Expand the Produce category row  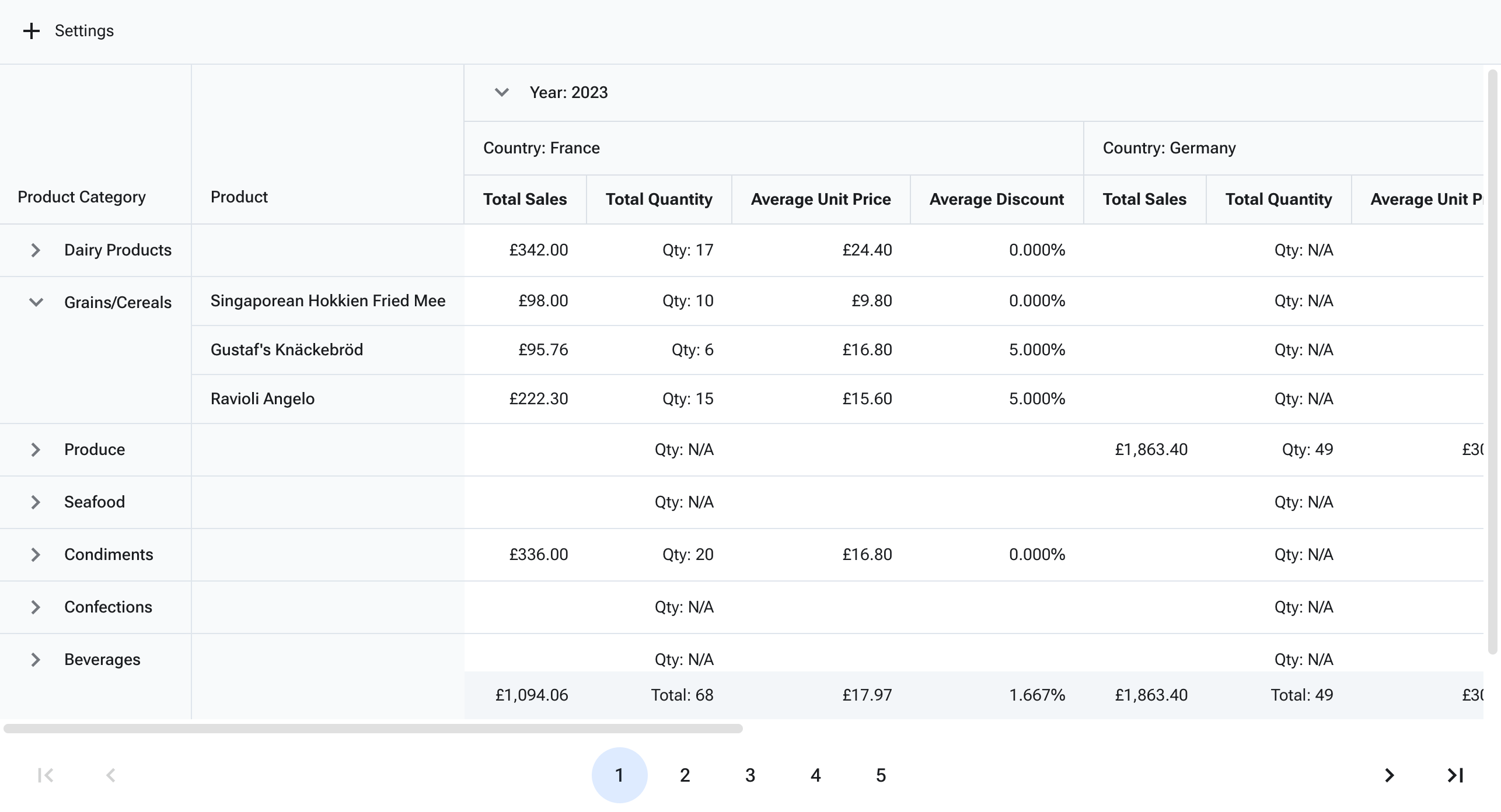click(36, 450)
